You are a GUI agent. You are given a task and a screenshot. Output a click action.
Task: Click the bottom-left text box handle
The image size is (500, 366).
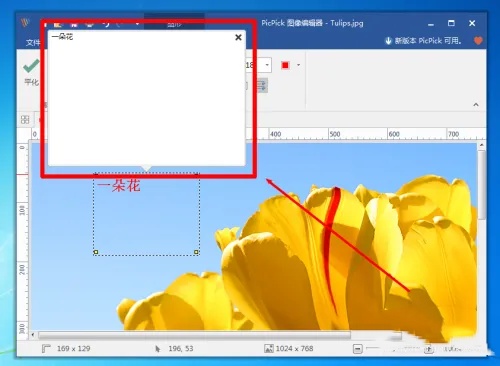[96, 252]
